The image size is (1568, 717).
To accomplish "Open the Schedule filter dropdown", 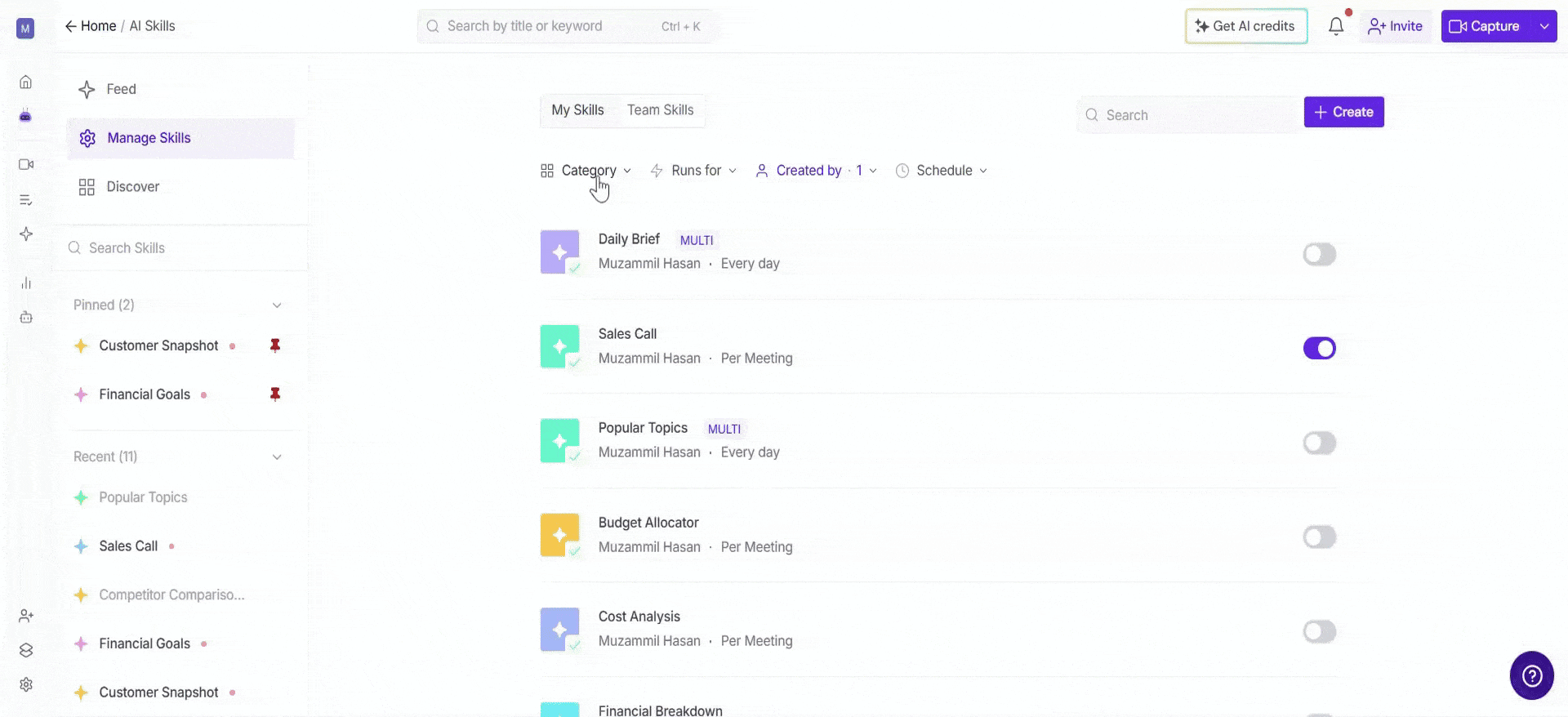I will [942, 171].
